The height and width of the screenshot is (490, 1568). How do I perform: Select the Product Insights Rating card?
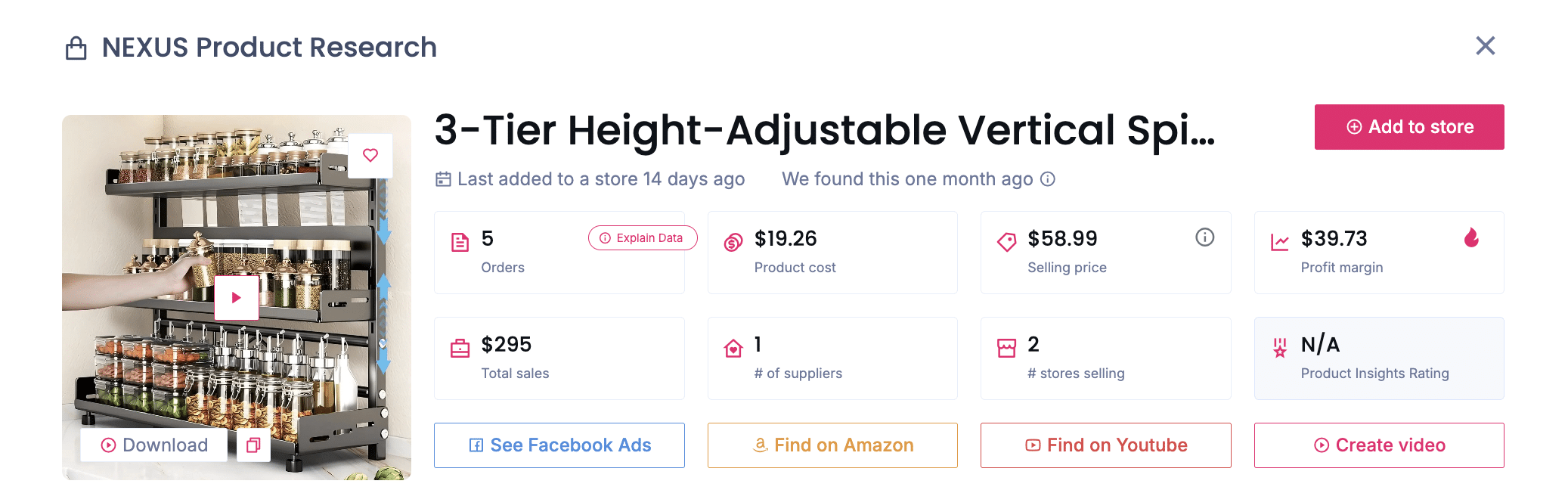coord(1379,358)
